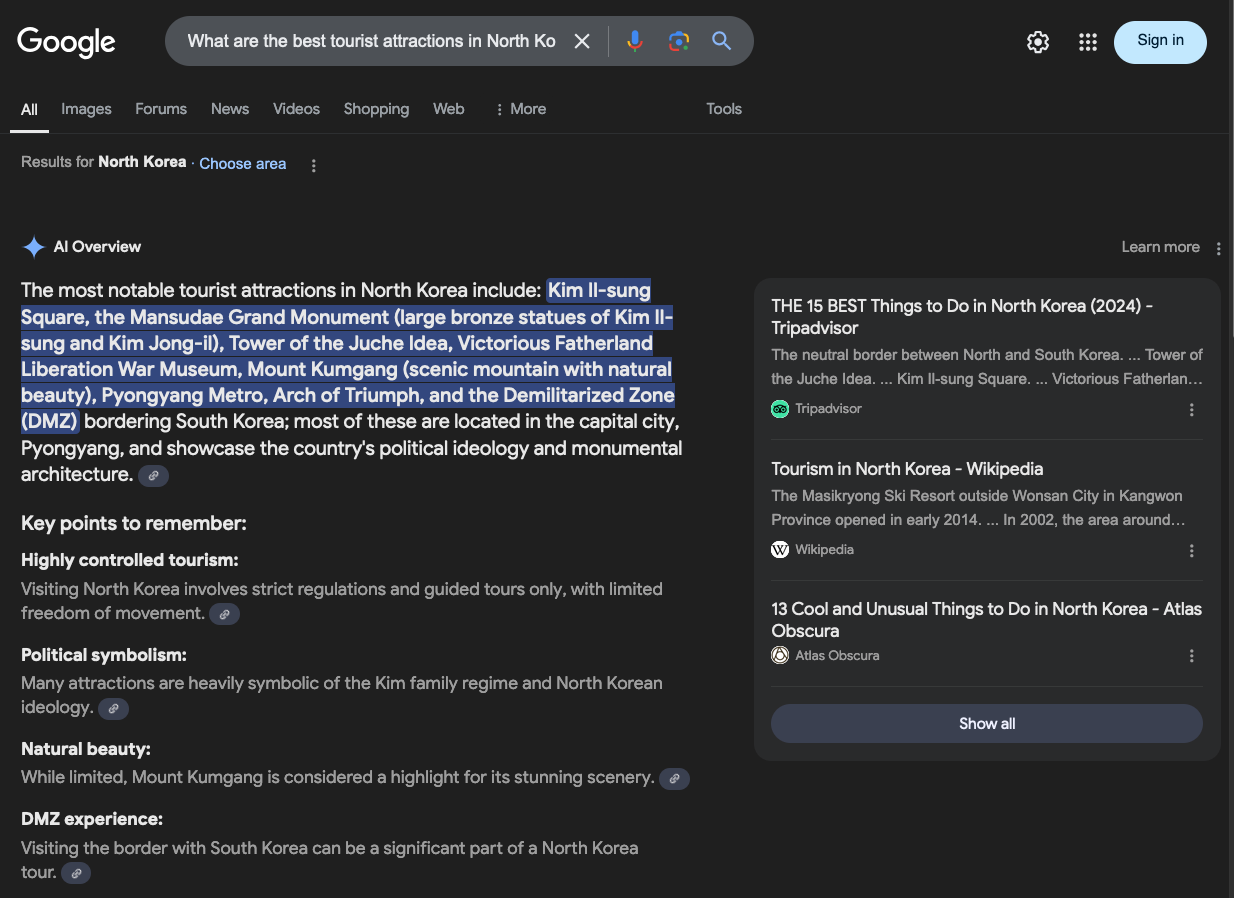Open source link icon after 'ideology.'
The image size is (1234, 898).
tap(114, 708)
